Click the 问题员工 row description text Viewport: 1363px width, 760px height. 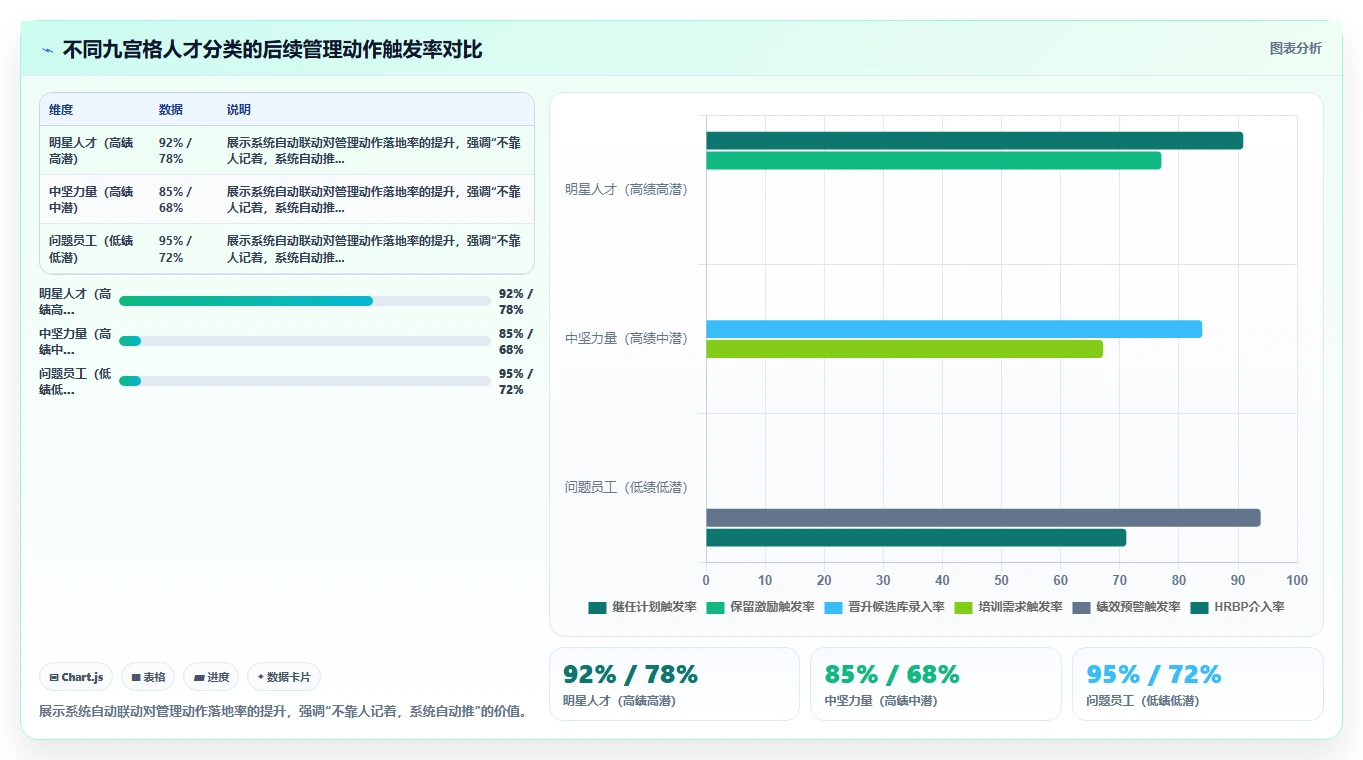[x=374, y=249]
